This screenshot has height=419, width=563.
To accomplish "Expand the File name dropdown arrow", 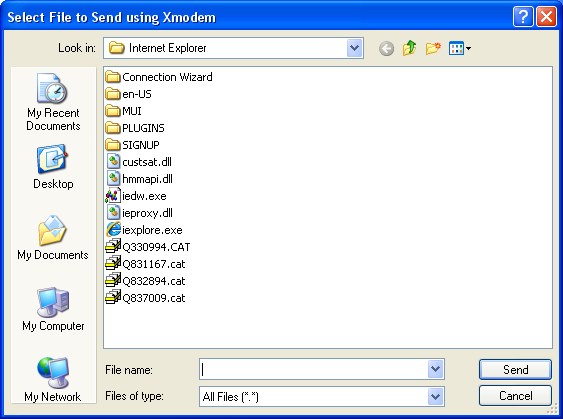I will click(x=436, y=369).
